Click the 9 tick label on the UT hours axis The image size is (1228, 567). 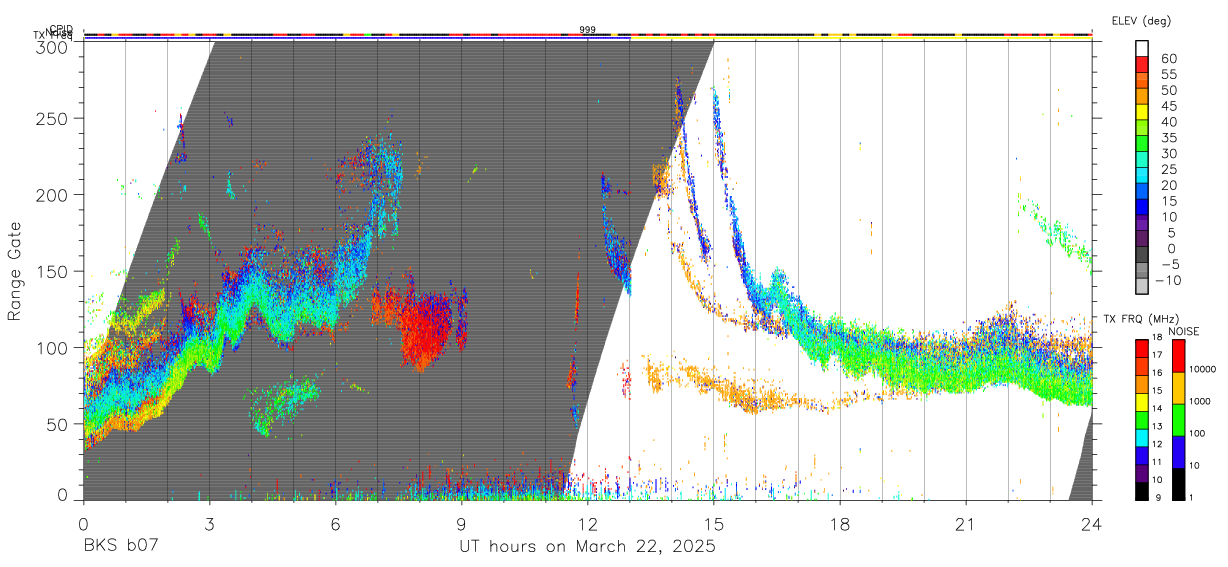(x=462, y=523)
